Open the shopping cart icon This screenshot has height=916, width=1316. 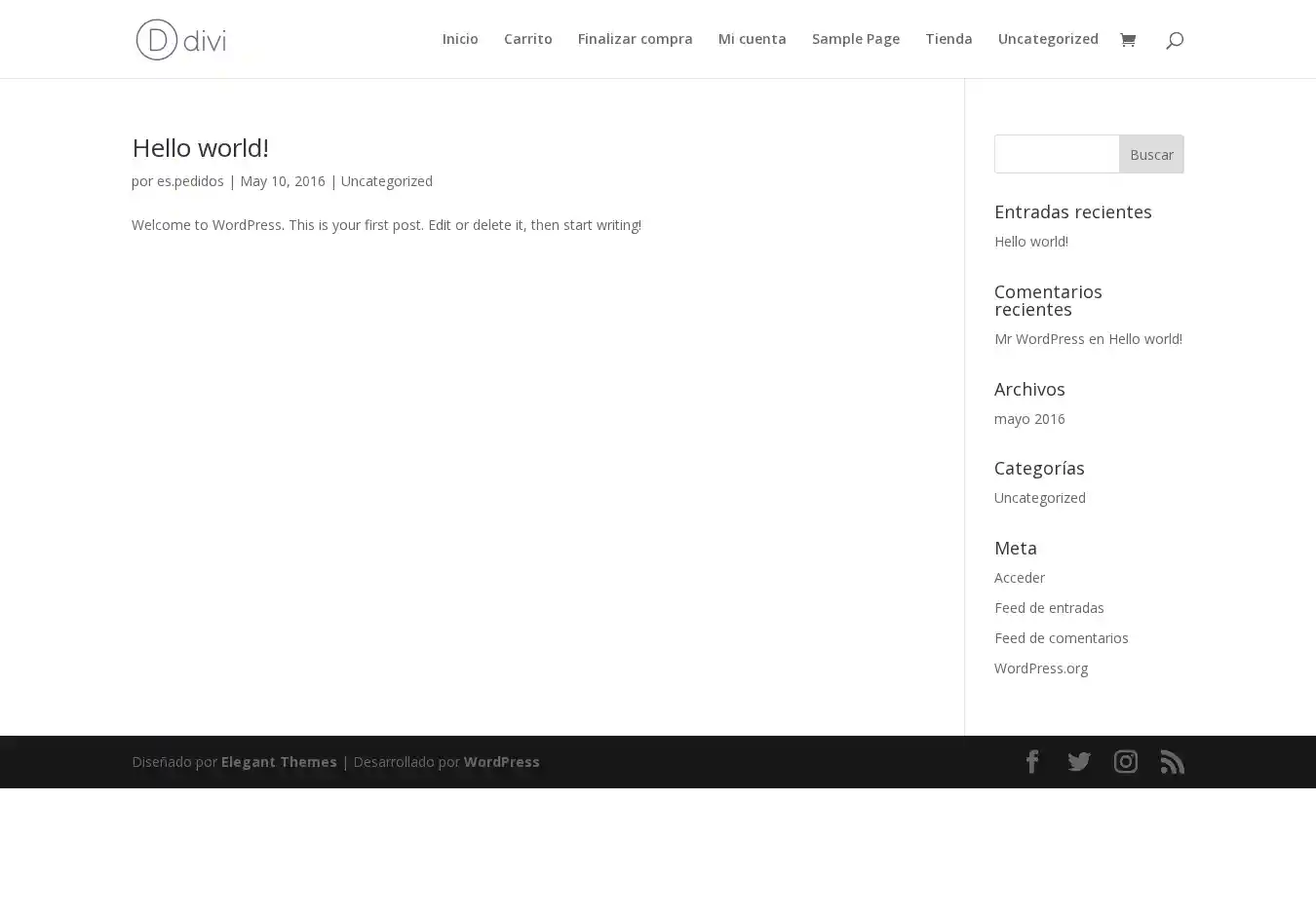(1128, 40)
